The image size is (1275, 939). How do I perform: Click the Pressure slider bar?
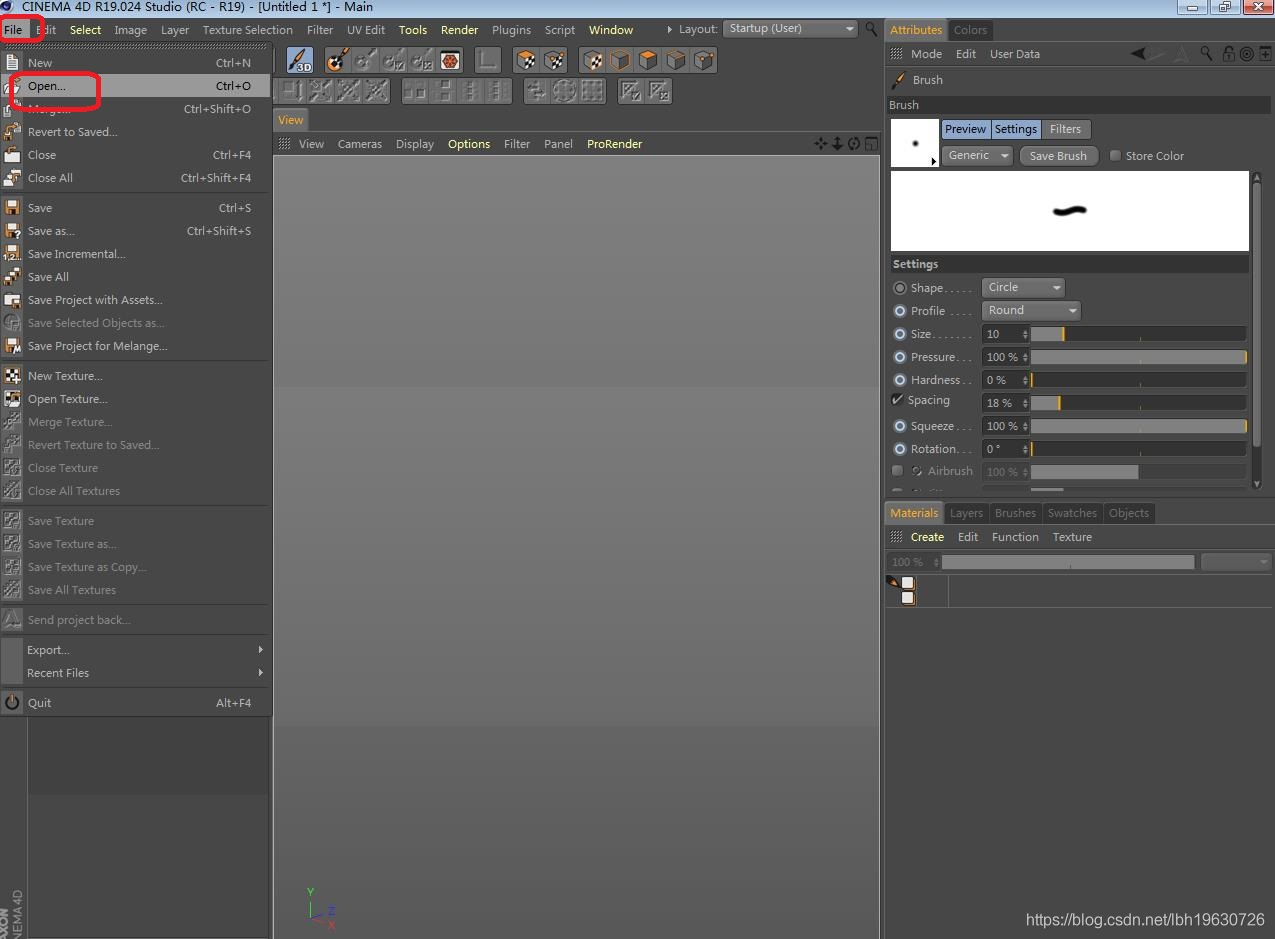(1138, 357)
